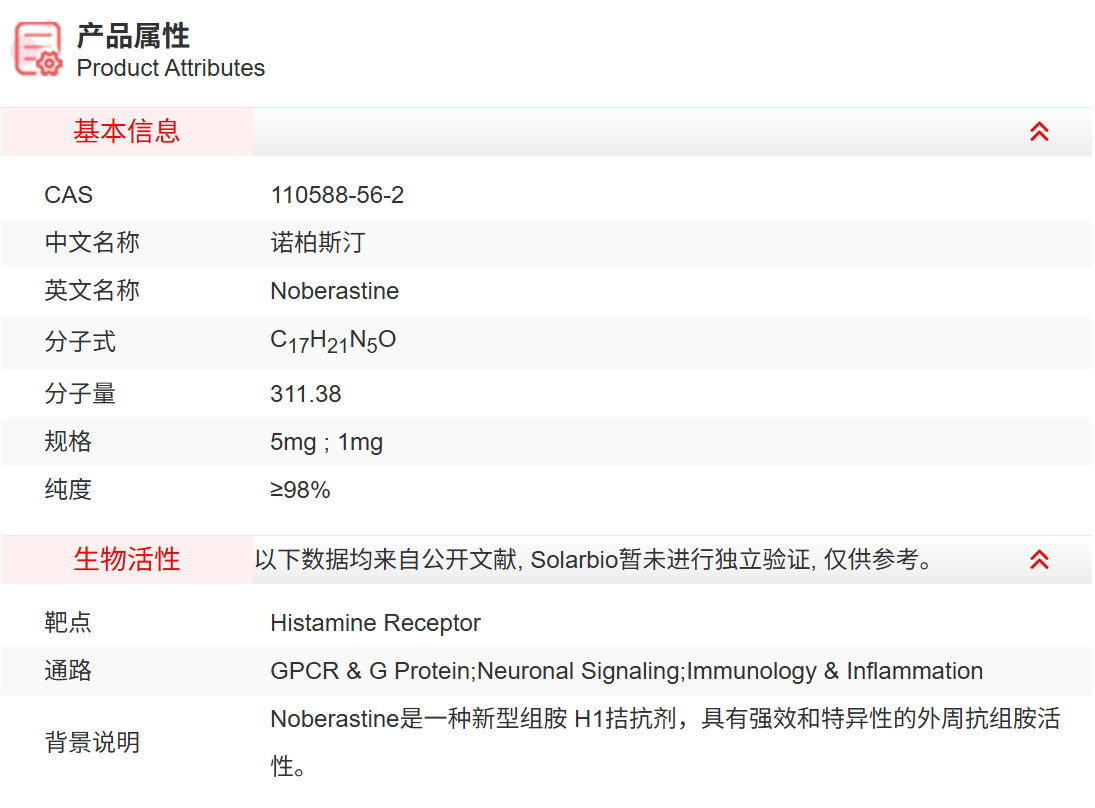This screenshot has width=1095, height=808.
Task: Click the 背景说明 row label
Action: click(92, 743)
